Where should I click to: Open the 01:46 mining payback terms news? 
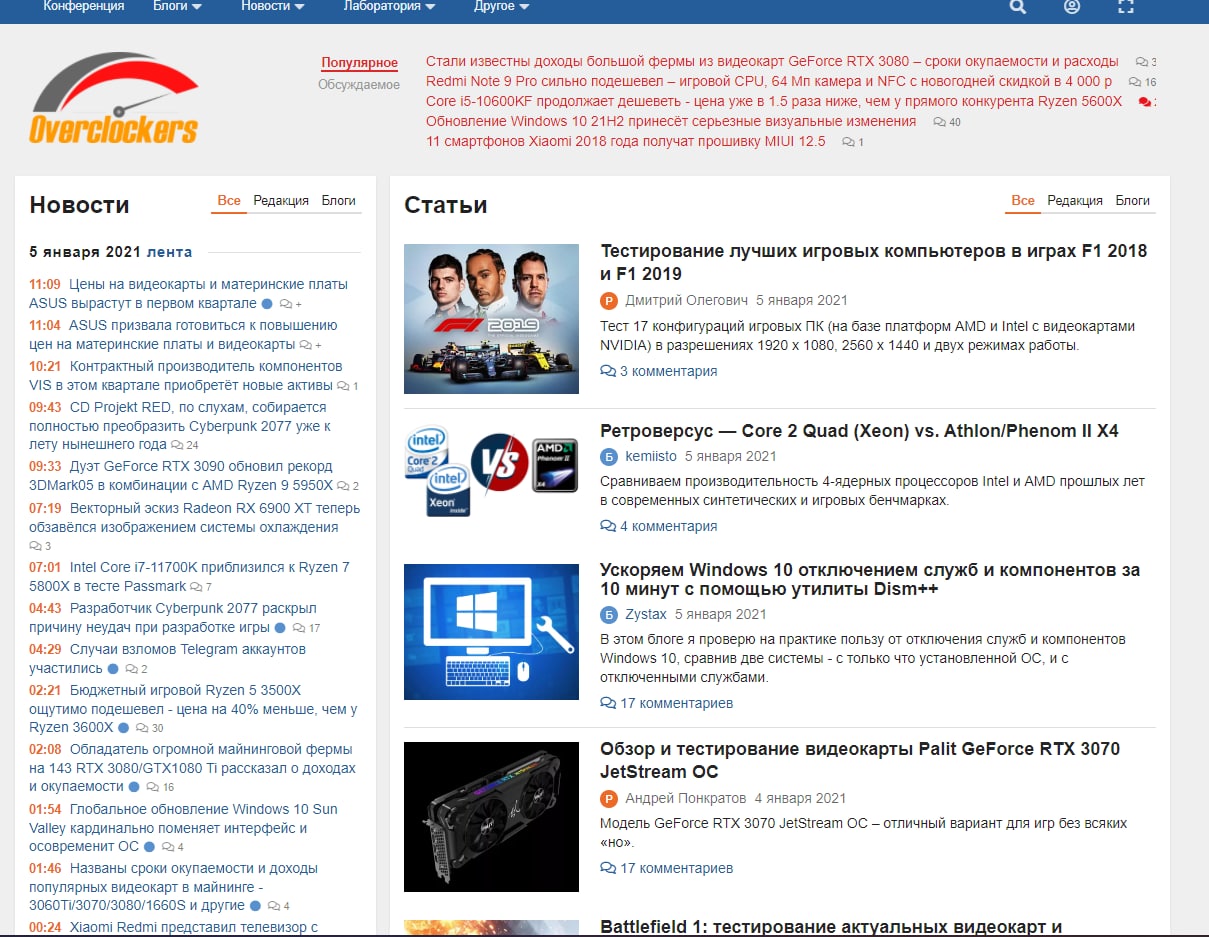tap(174, 887)
